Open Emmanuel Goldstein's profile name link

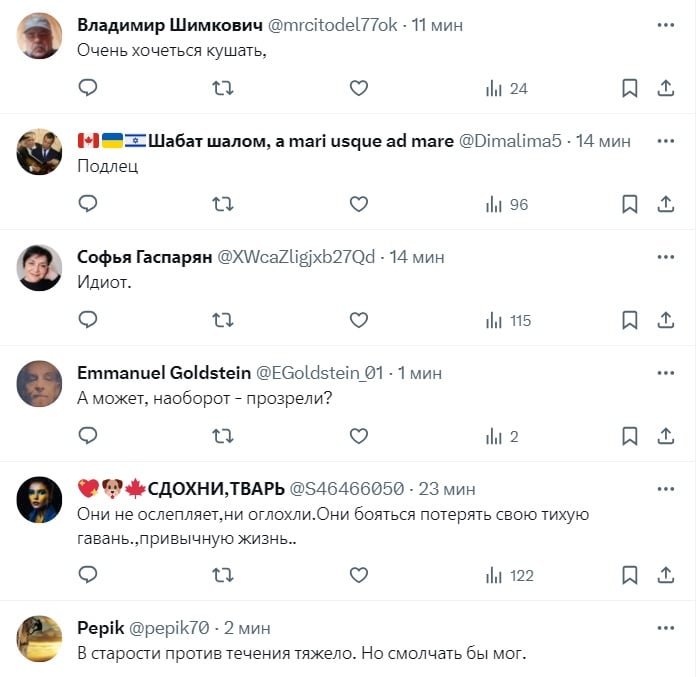coord(164,372)
